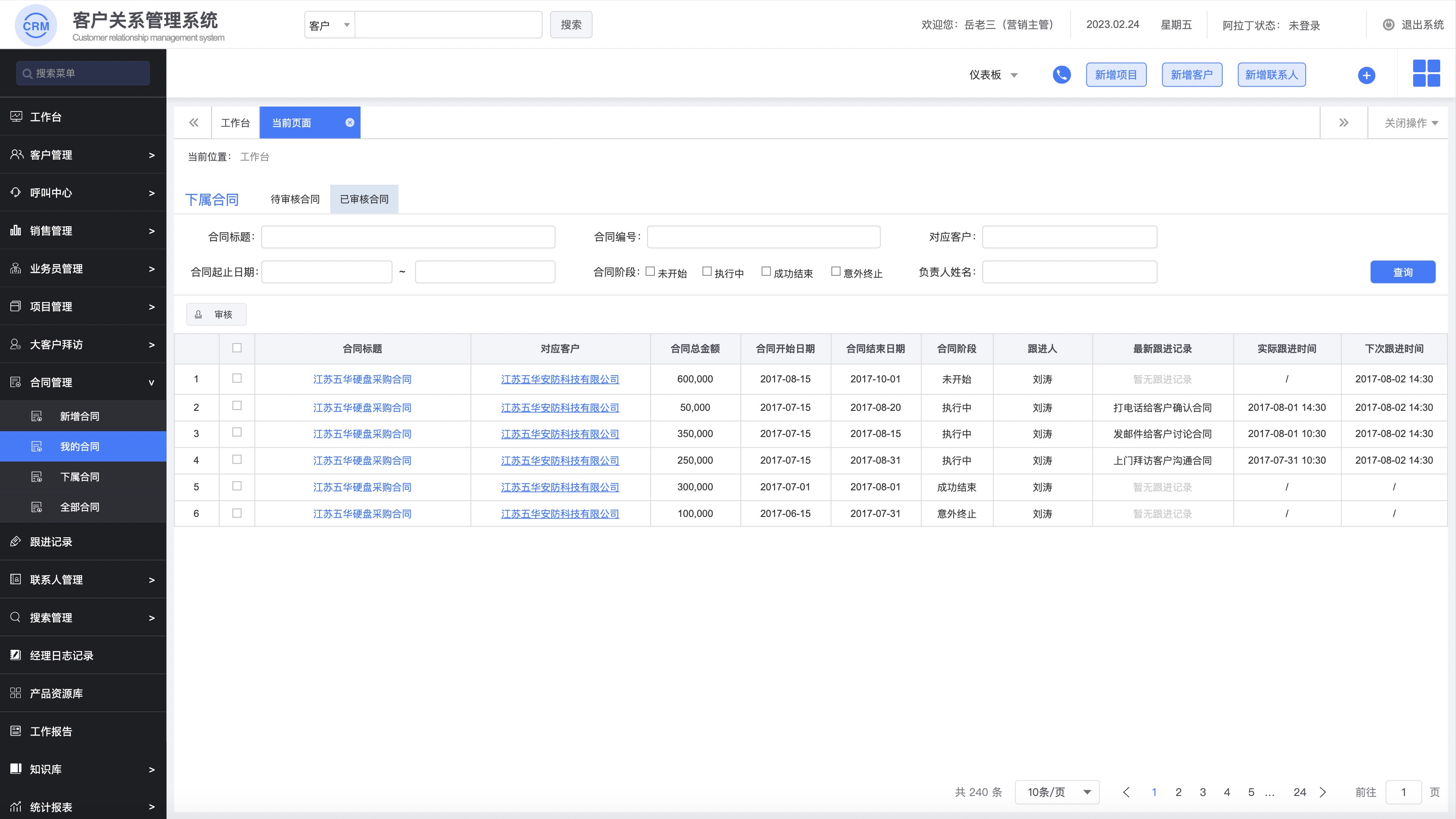The width and height of the screenshot is (1456, 819).
Task: Click the 经理日志记录 icon
Action: click(16, 655)
